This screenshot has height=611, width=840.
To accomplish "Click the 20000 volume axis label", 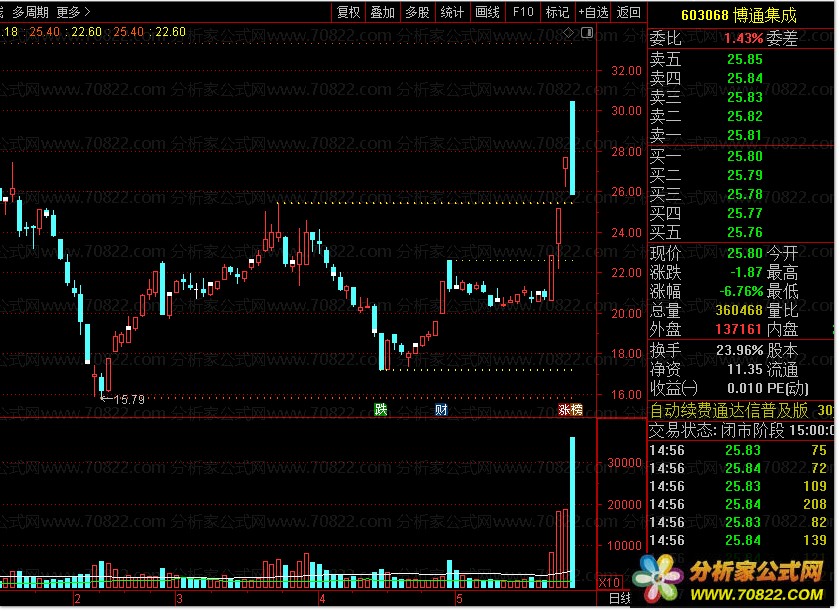I will pyautogui.click(x=624, y=505).
